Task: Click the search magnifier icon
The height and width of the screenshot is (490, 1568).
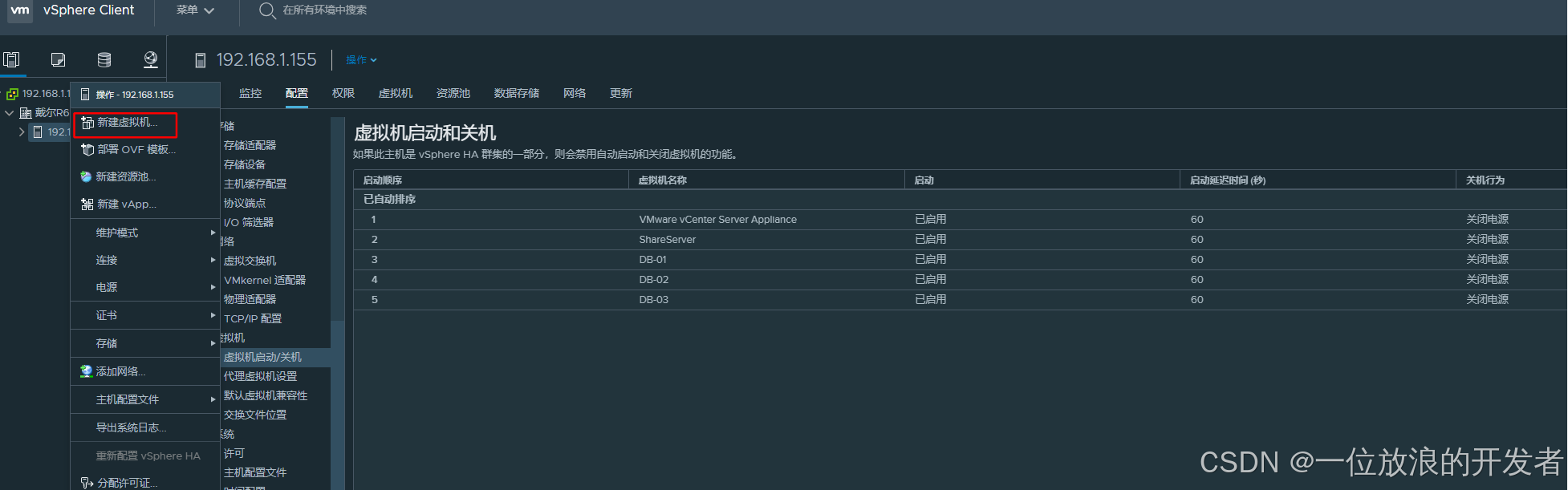Action: tap(267, 10)
